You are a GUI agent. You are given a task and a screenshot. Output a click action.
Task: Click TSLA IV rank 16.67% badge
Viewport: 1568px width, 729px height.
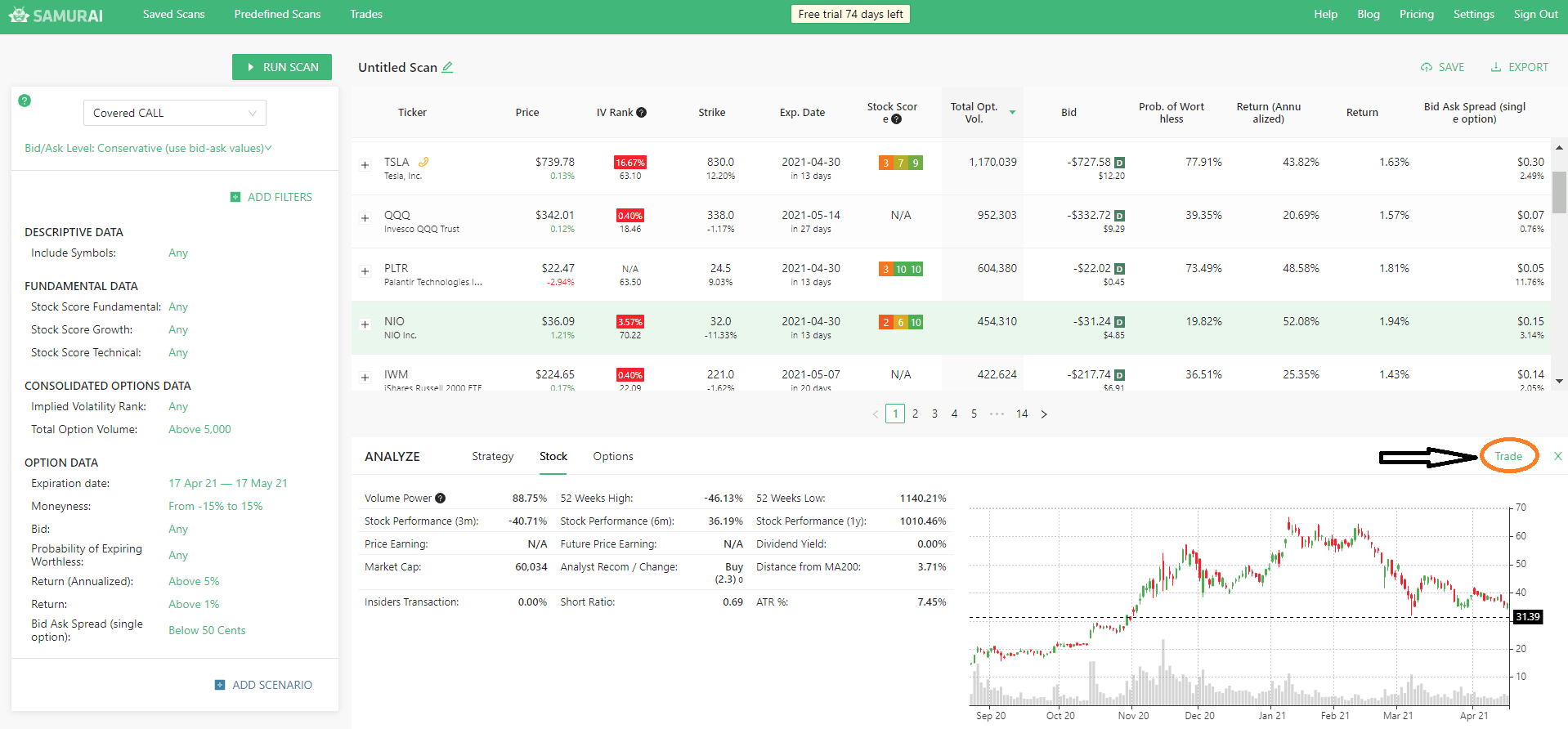[630, 163]
